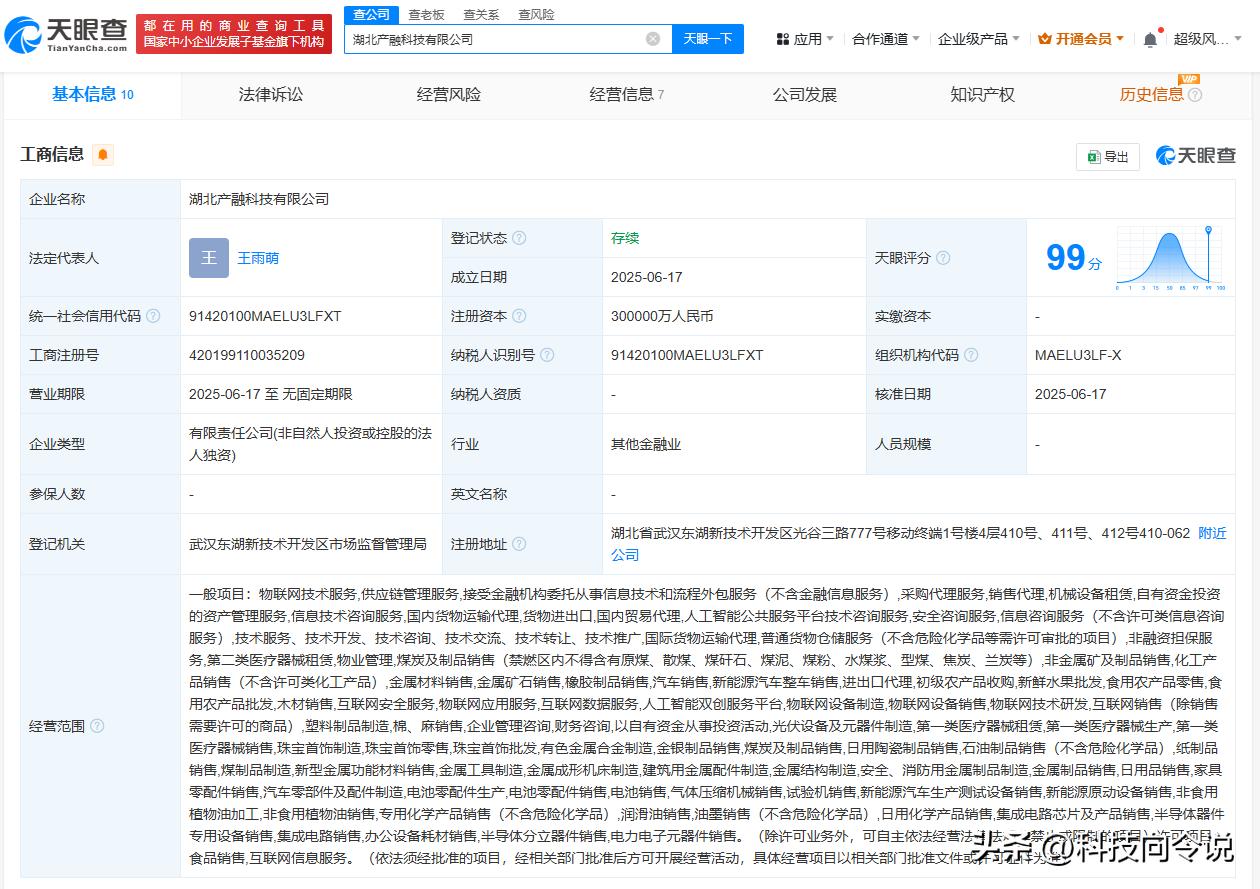Click the VIP crown icon beside 开通会员

pyautogui.click(x=1045, y=39)
